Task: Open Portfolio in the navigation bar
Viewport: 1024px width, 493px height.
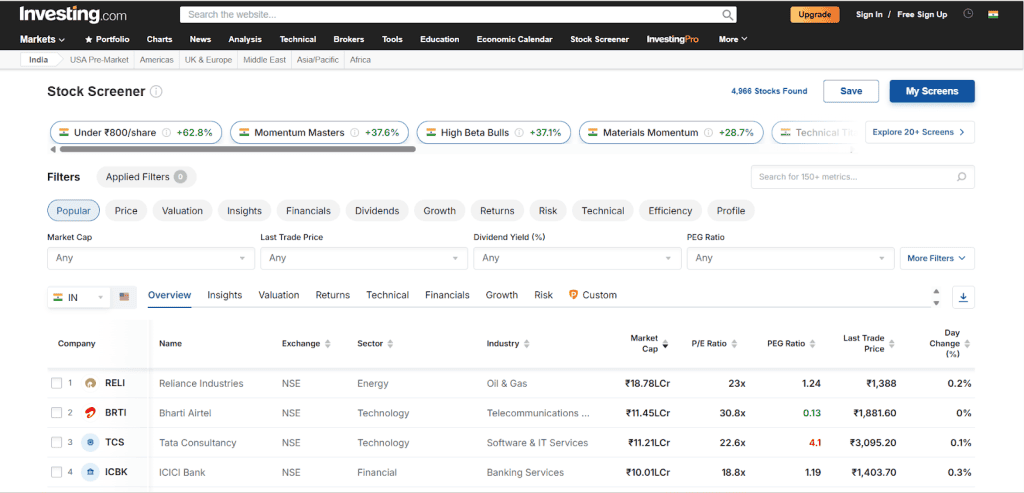Action: [107, 39]
